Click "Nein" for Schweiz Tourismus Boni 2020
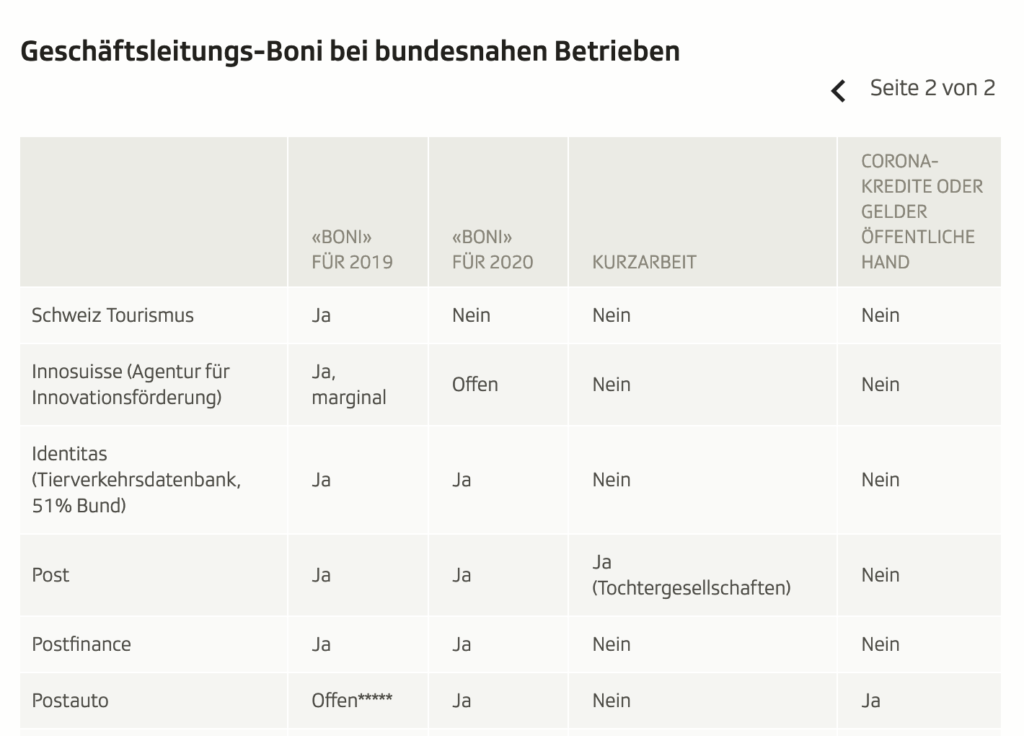The image size is (1024, 736). coord(471,315)
